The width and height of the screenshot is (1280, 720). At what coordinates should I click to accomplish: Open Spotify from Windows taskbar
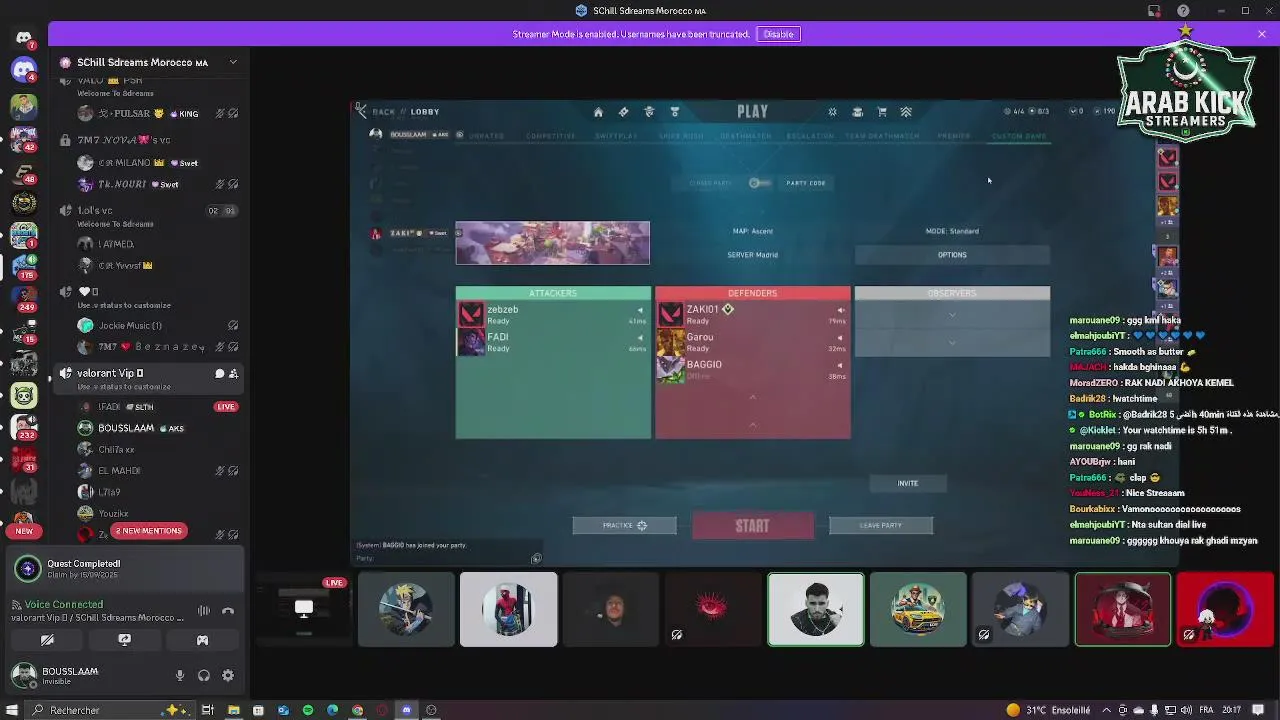[x=307, y=710]
